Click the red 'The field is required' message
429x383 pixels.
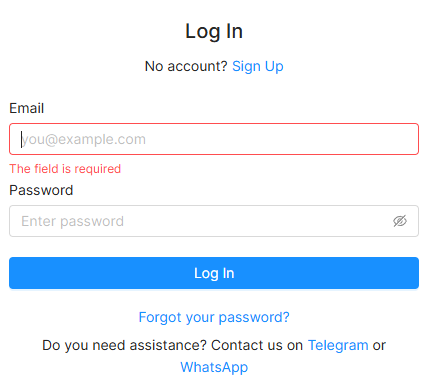[65, 169]
